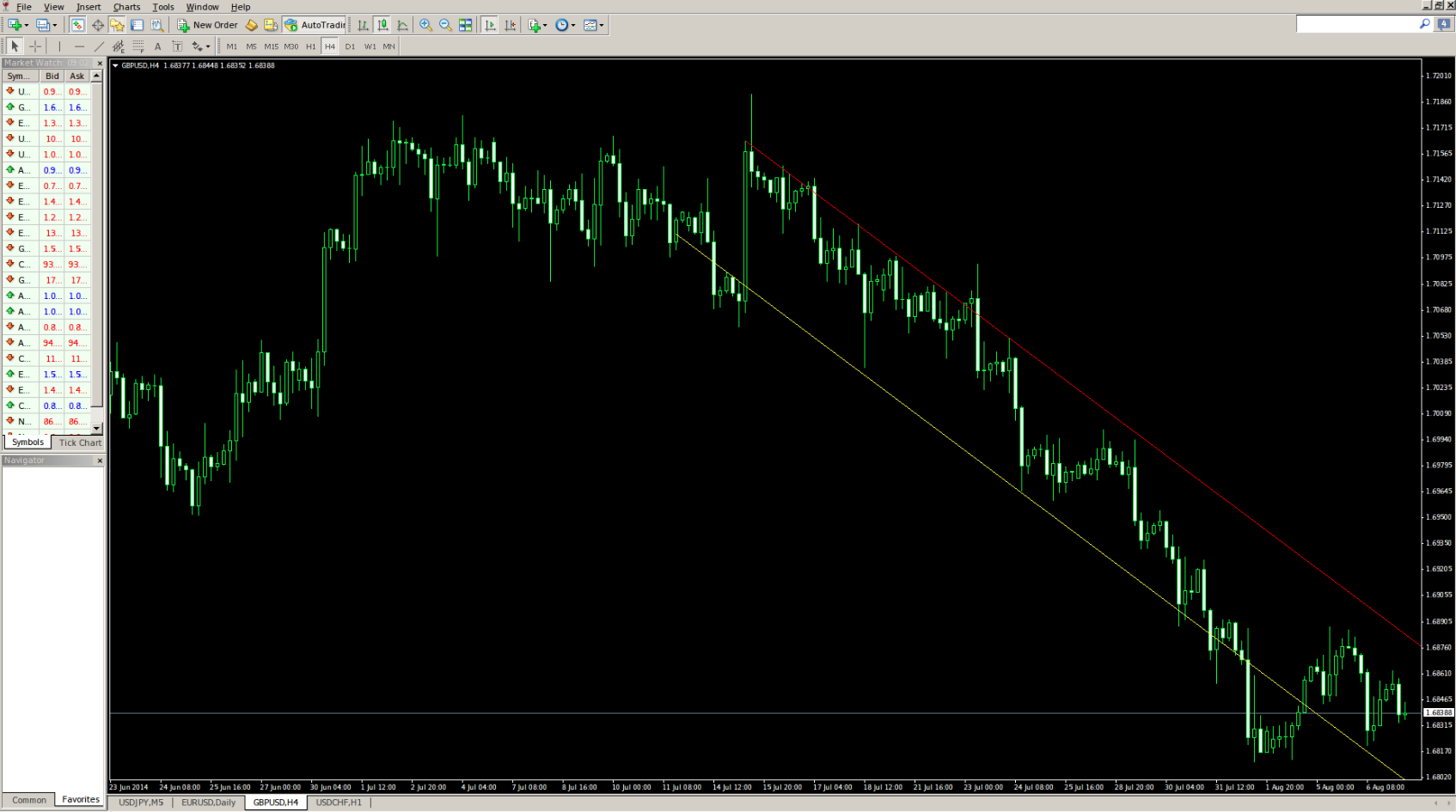Click the Zoom Out magnifier icon
The height and width of the screenshot is (812, 1456).
(x=445, y=25)
